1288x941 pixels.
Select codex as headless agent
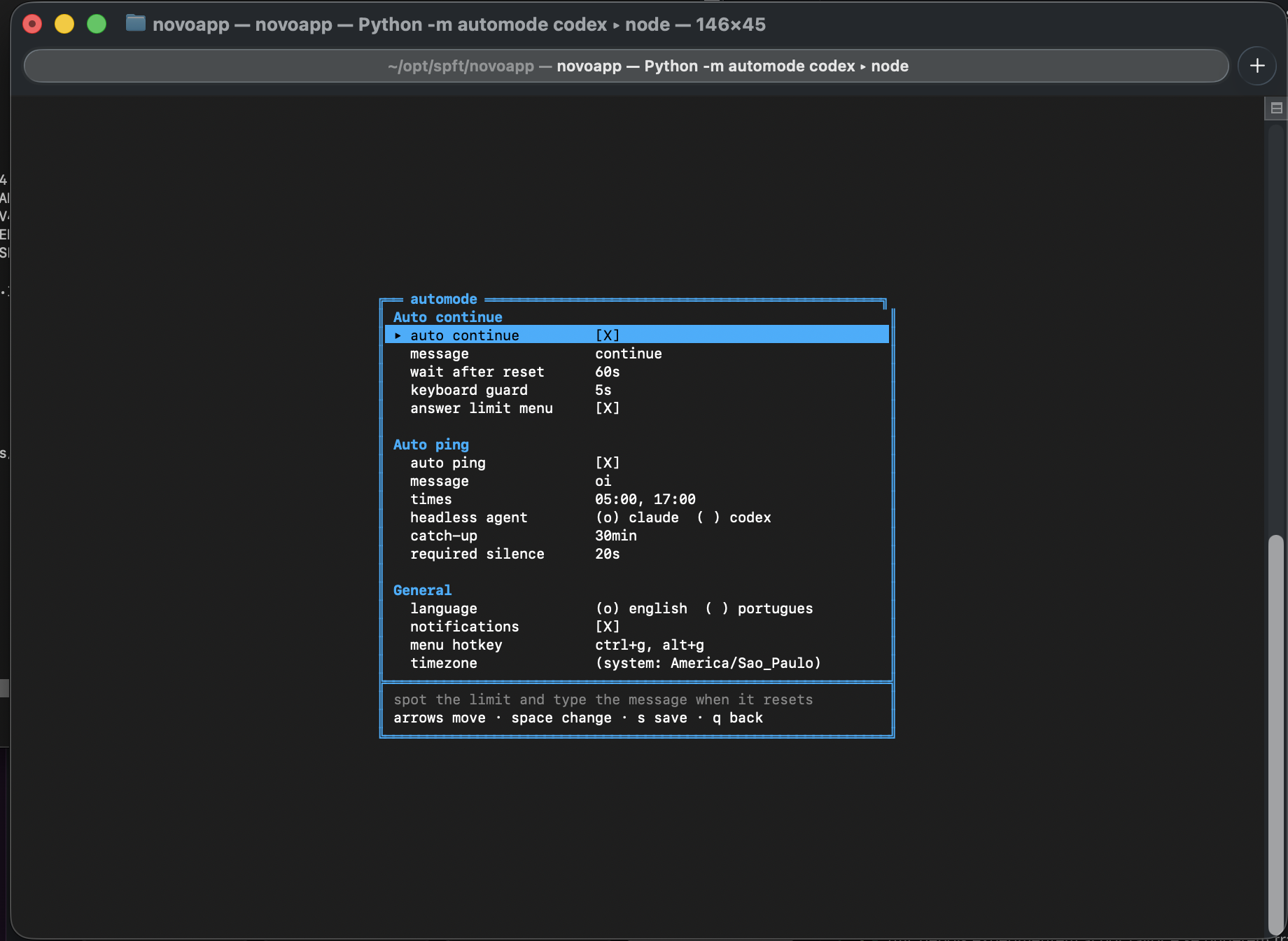pyautogui.click(x=734, y=517)
